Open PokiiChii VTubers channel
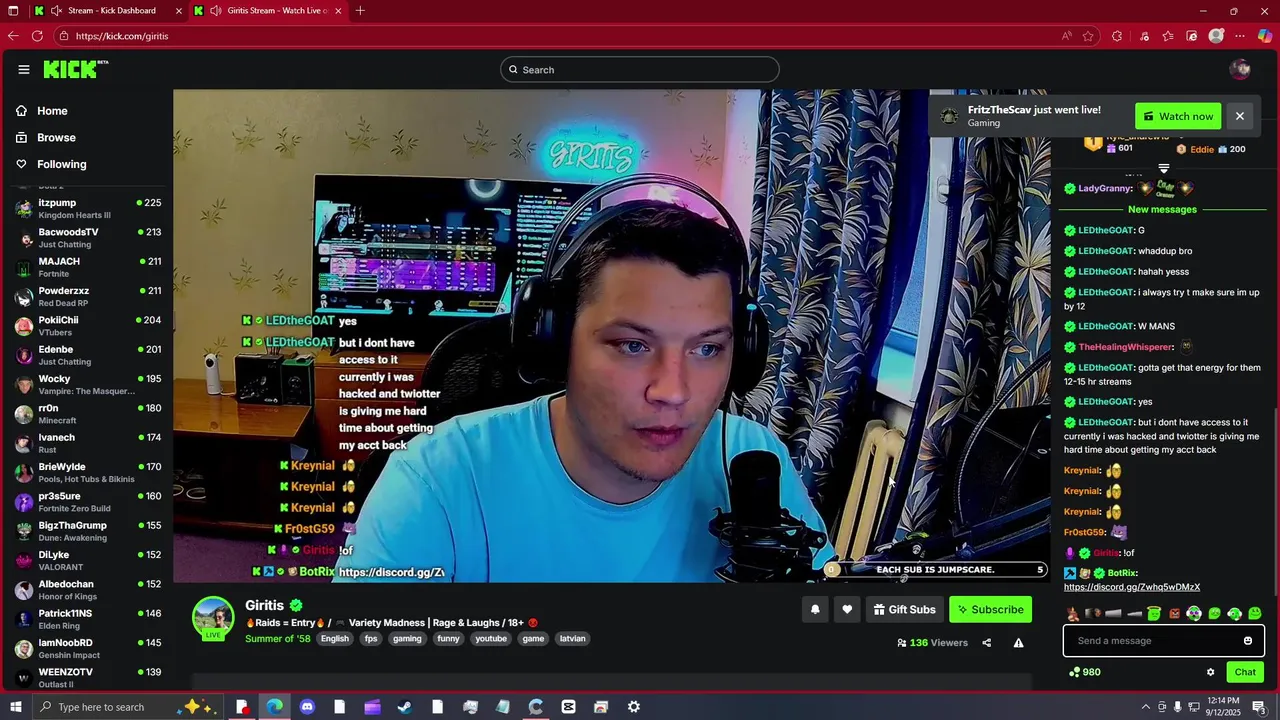This screenshot has height=720, width=1280. [x=88, y=326]
